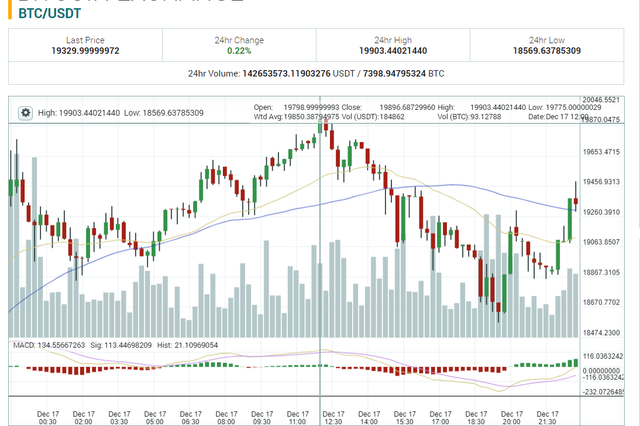Click time axis label Dec 17 02:00
The image size is (640, 426).
(83, 418)
